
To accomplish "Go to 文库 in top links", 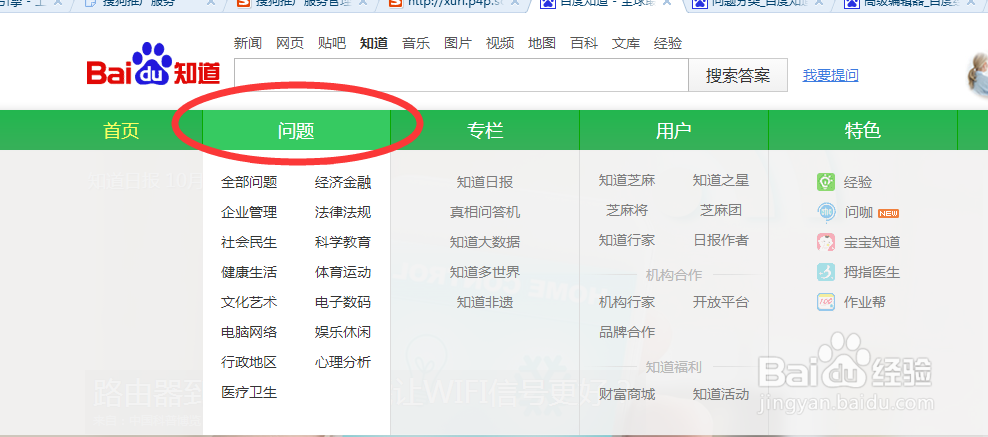I will pos(626,43).
